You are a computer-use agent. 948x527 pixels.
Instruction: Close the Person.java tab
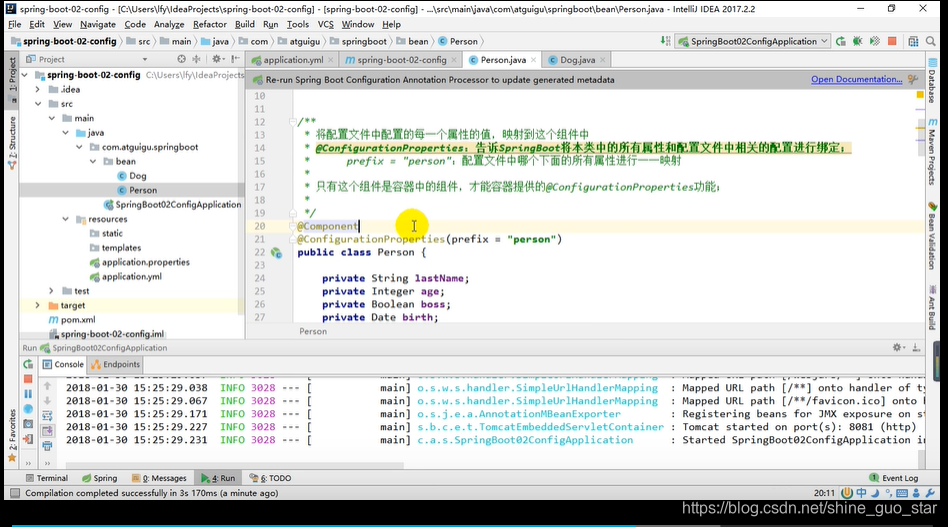(533, 60)
